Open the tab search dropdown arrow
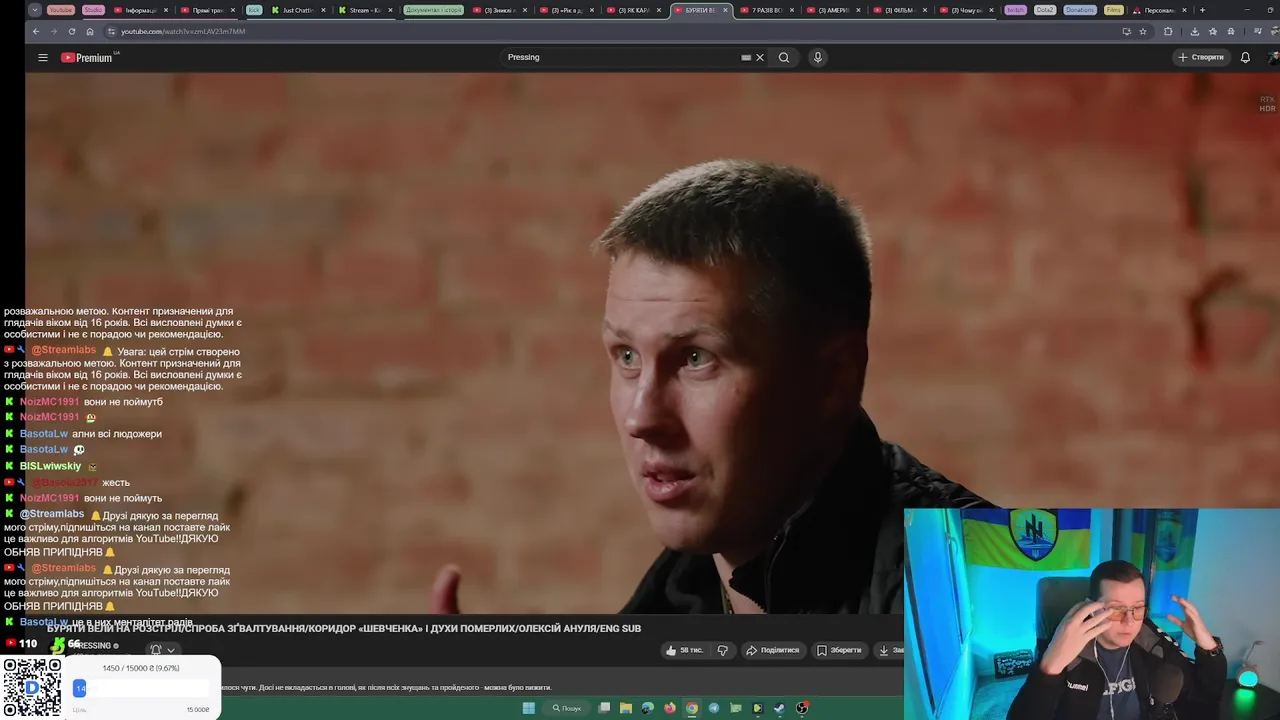The image size is (1280, 720). [x=35, y=10]
